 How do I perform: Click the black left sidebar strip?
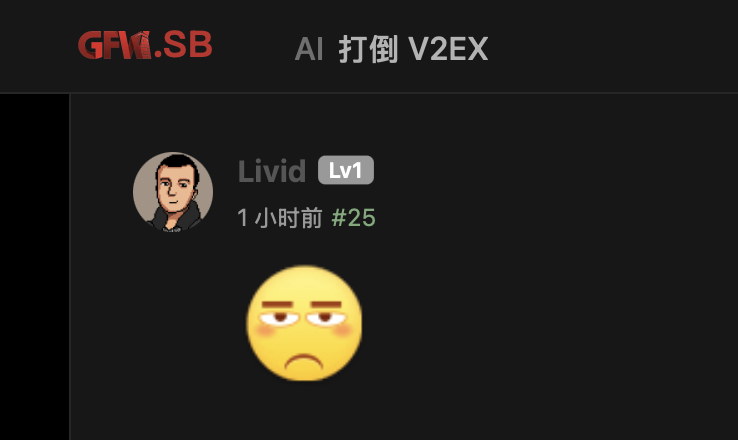coord(34,267)
